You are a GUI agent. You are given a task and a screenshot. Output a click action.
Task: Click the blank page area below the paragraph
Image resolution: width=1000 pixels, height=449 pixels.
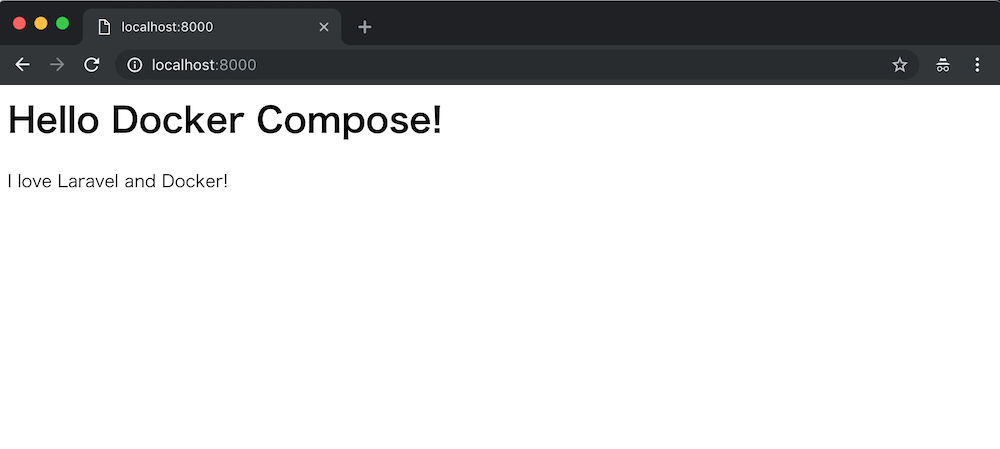click(x=500, y=319)
